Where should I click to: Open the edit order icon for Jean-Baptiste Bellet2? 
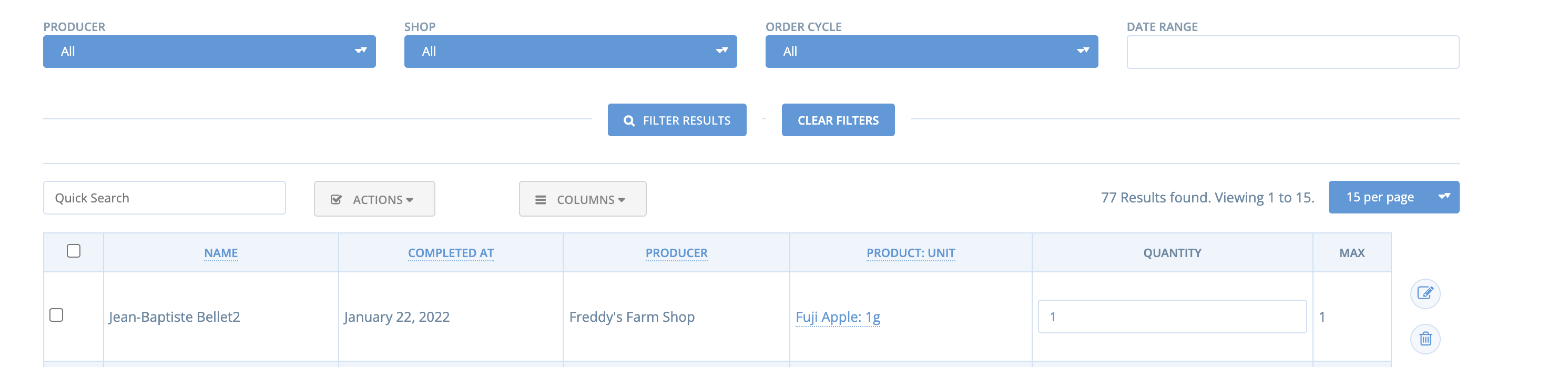[1425, 293]
